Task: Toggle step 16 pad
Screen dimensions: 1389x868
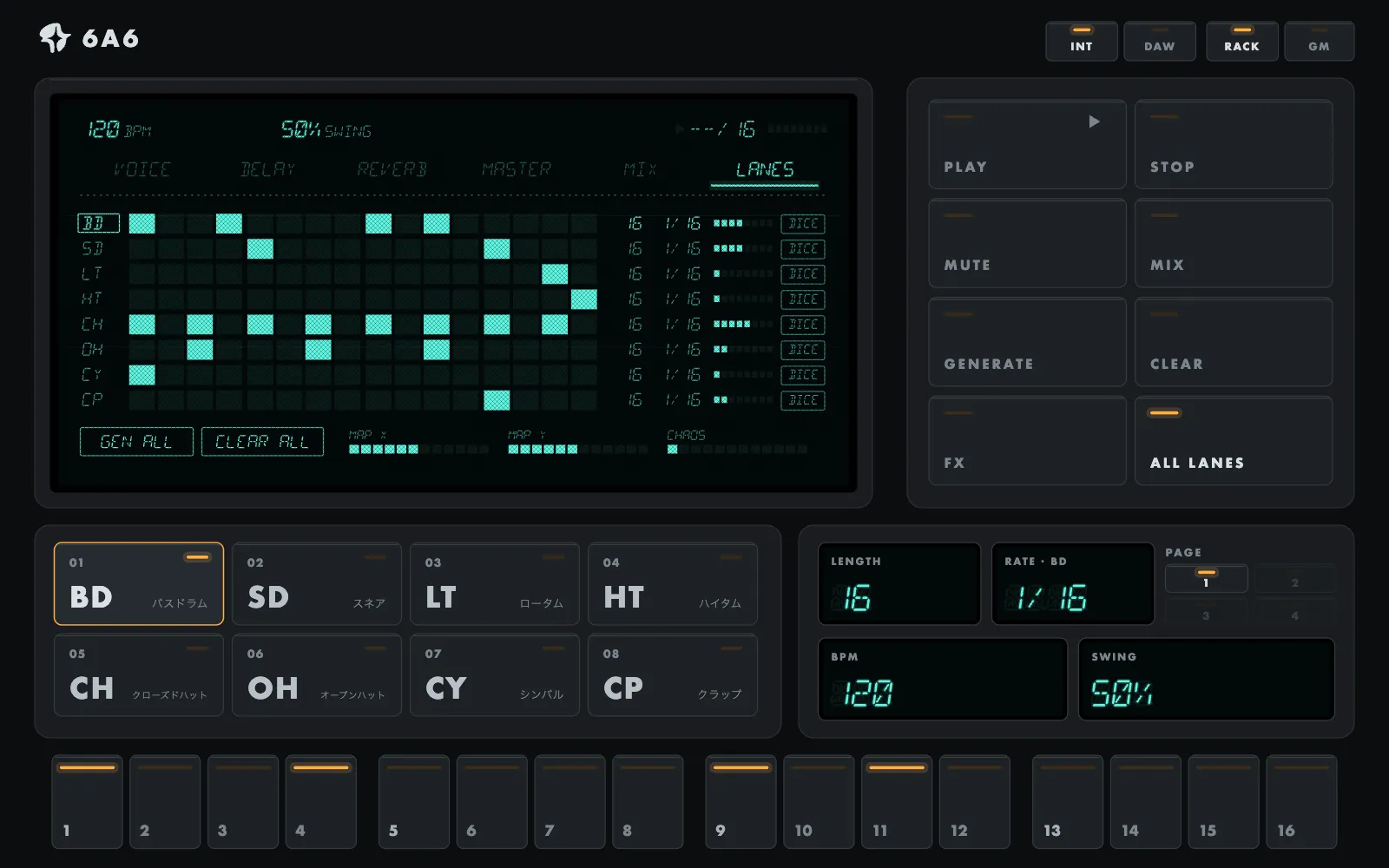Action: (1301, 802)
